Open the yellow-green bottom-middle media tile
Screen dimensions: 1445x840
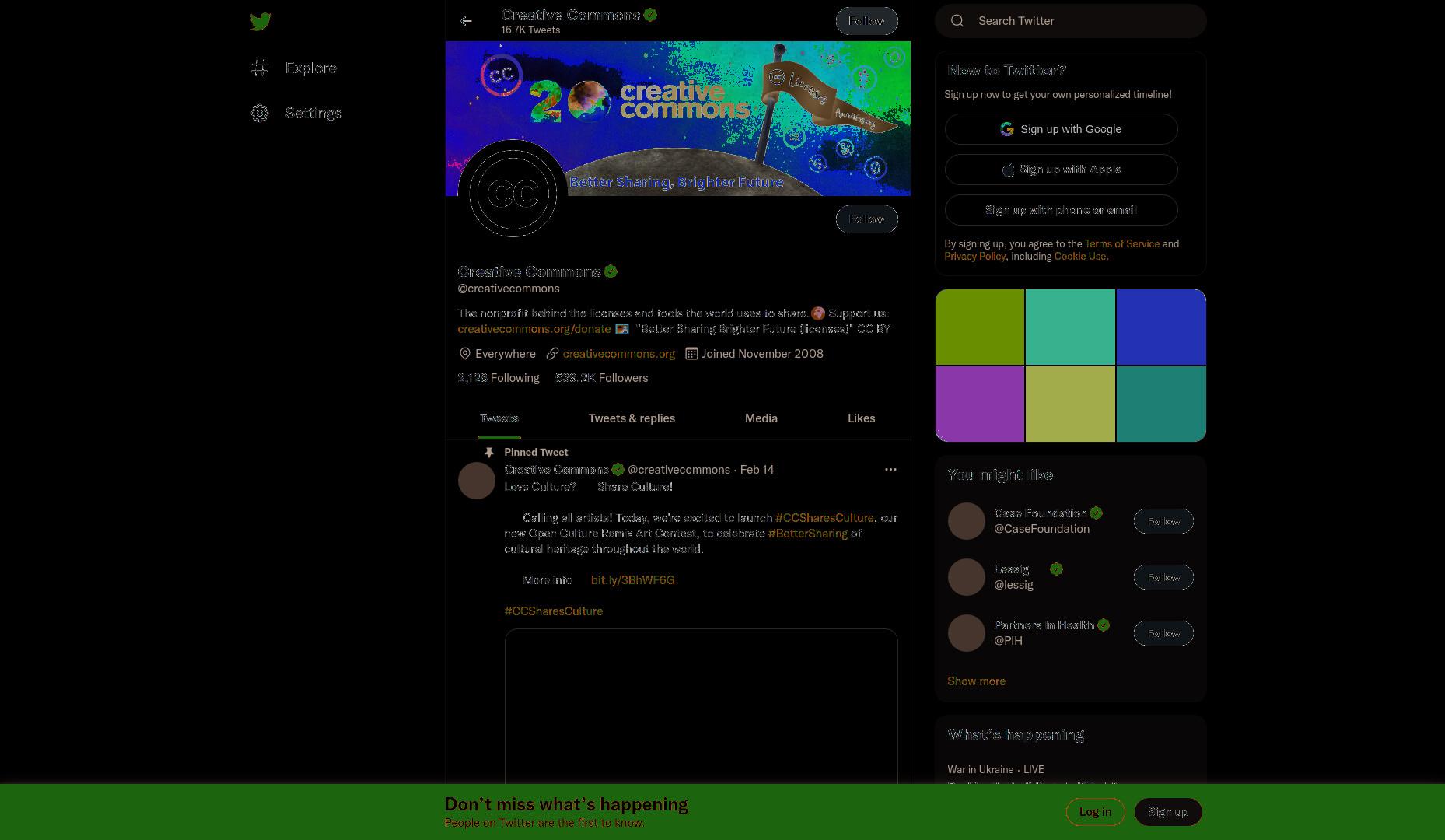point(1070,404)
